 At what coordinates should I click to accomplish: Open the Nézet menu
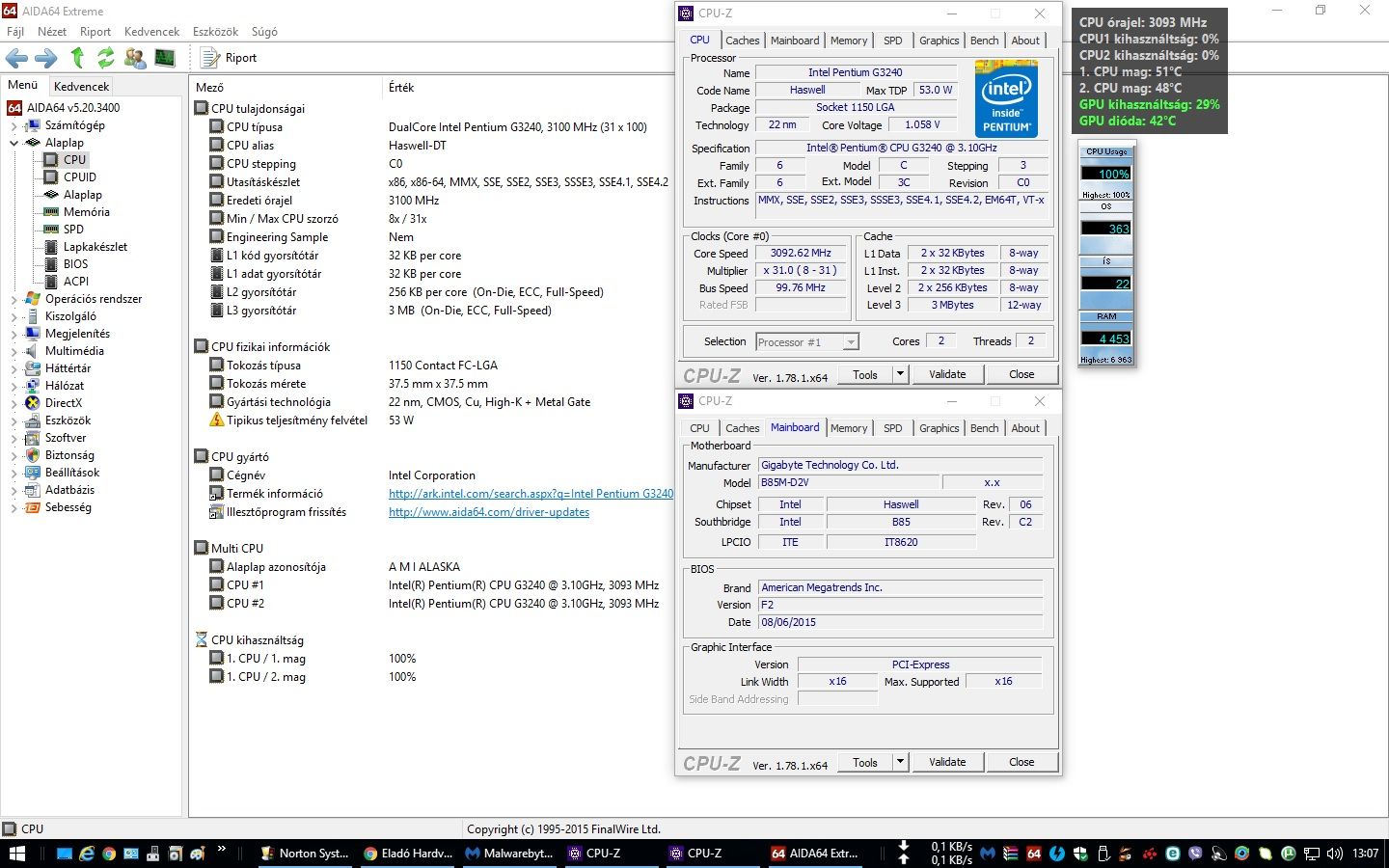pyautogui.click(x=52, y=32)
